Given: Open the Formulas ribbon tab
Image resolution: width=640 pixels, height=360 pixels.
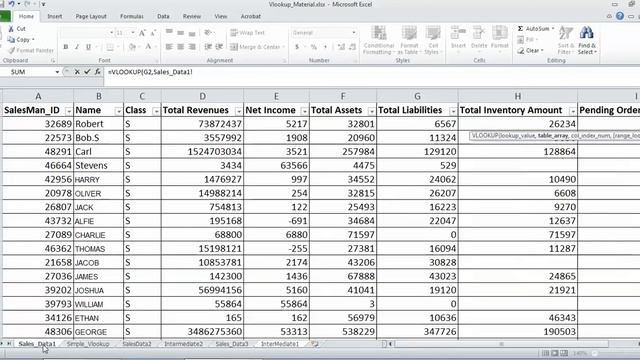Looking at the screenshot, I should 132,16.
